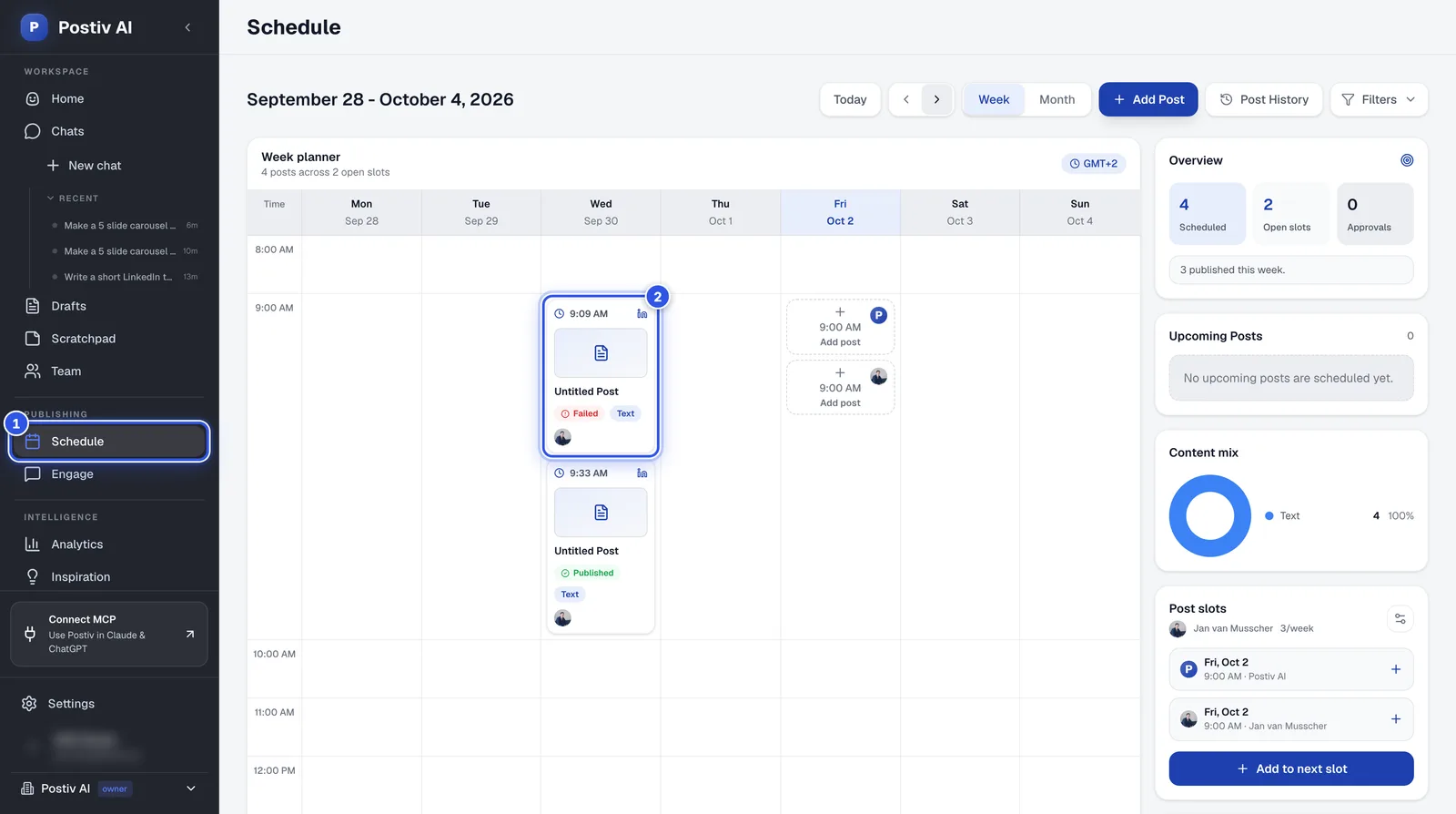Image resolution: width=1456 pixels, height=814 pixels.
Task: Click the Overview target icon
Action: pyautogui.click(x=1407, y=160)
